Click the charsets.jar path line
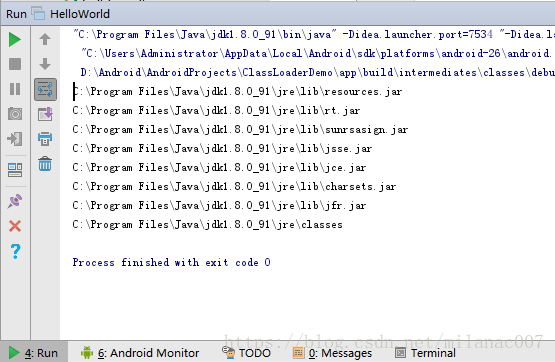555x362 pixels. tap(234, 186)
